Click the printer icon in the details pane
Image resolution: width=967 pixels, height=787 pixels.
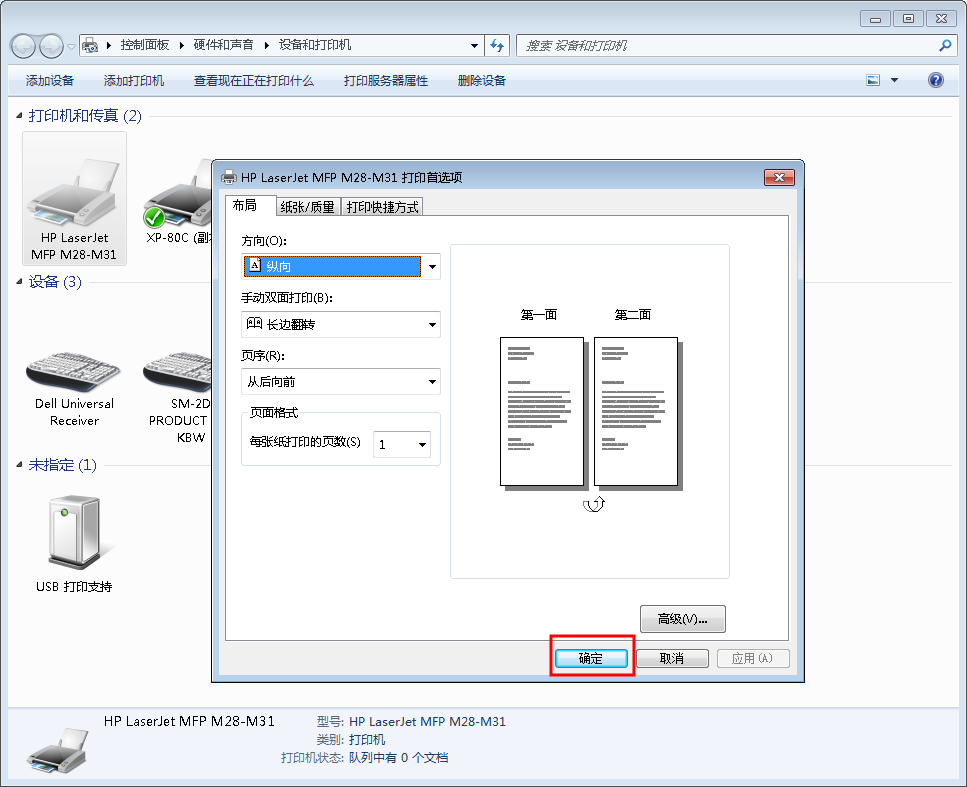(59, 750)
